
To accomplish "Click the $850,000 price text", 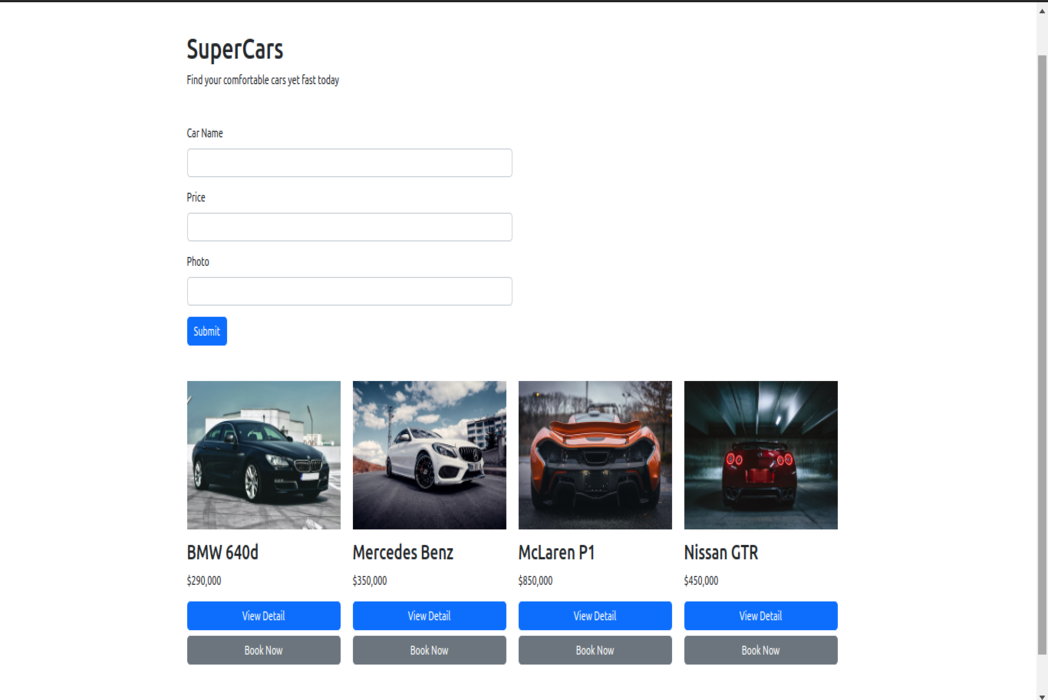I will pos(535,580).
